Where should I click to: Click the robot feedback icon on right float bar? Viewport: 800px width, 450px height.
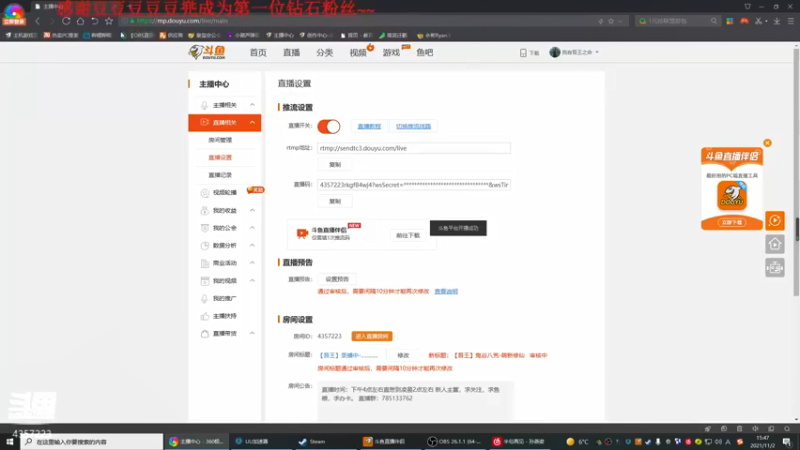click(x=774, y=267)
